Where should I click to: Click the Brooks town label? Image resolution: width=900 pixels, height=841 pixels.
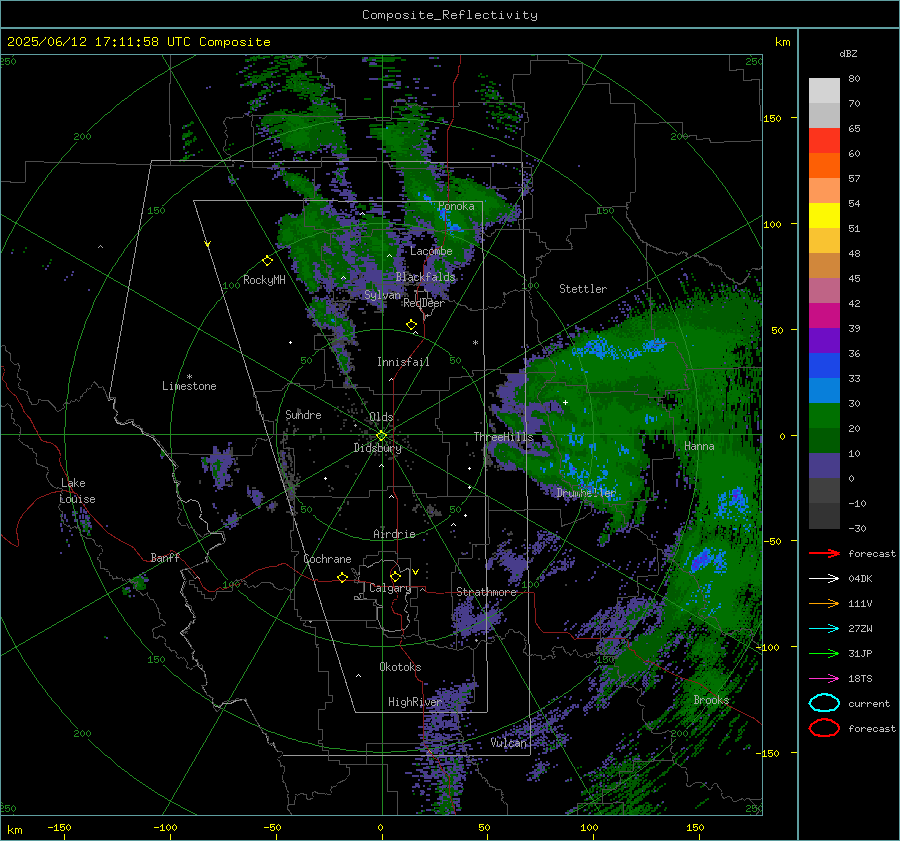tap(711, 700)
